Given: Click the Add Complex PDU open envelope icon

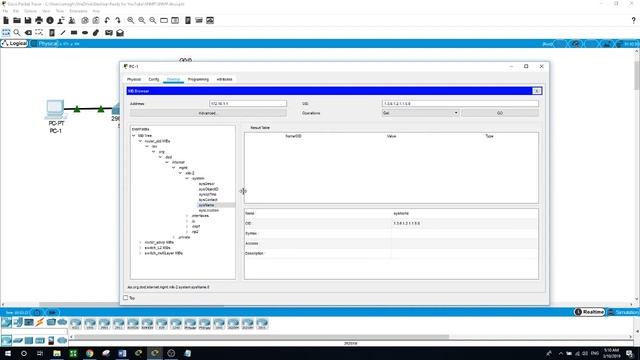Looking at the screenshot, I should point(120,33).
